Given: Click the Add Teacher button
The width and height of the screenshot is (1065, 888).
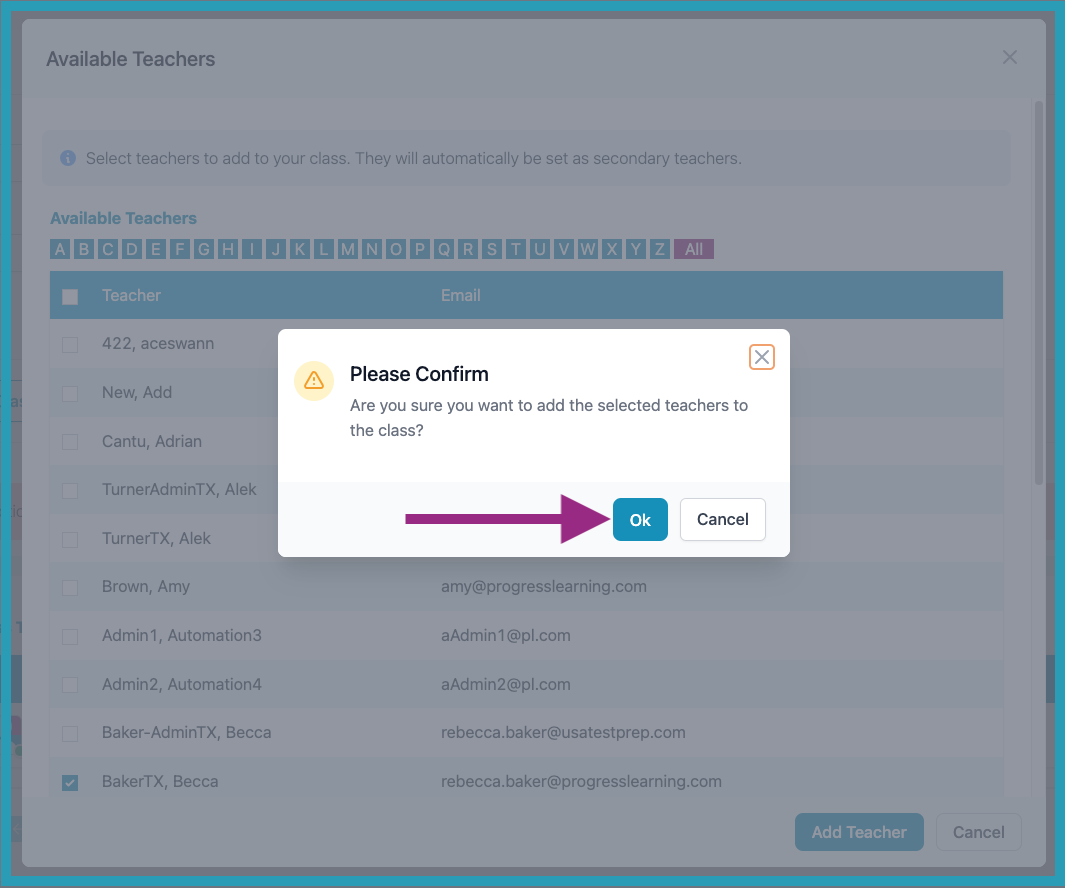Looking at the screenshot, I should [x=859, y=832].
